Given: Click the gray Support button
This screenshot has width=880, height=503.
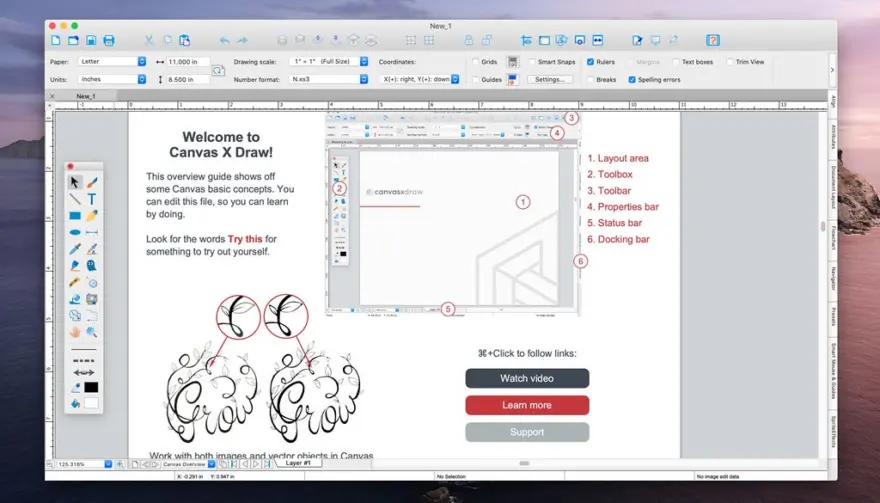Looking at the screenshot, I should [527, 432].
